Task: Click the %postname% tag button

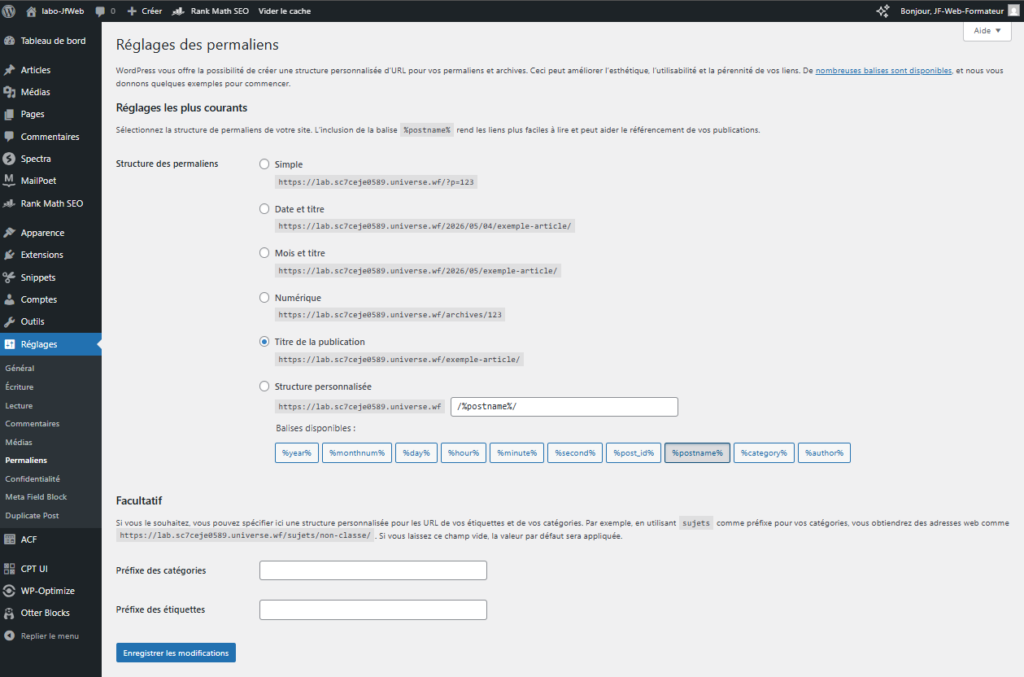Action: 697,453
